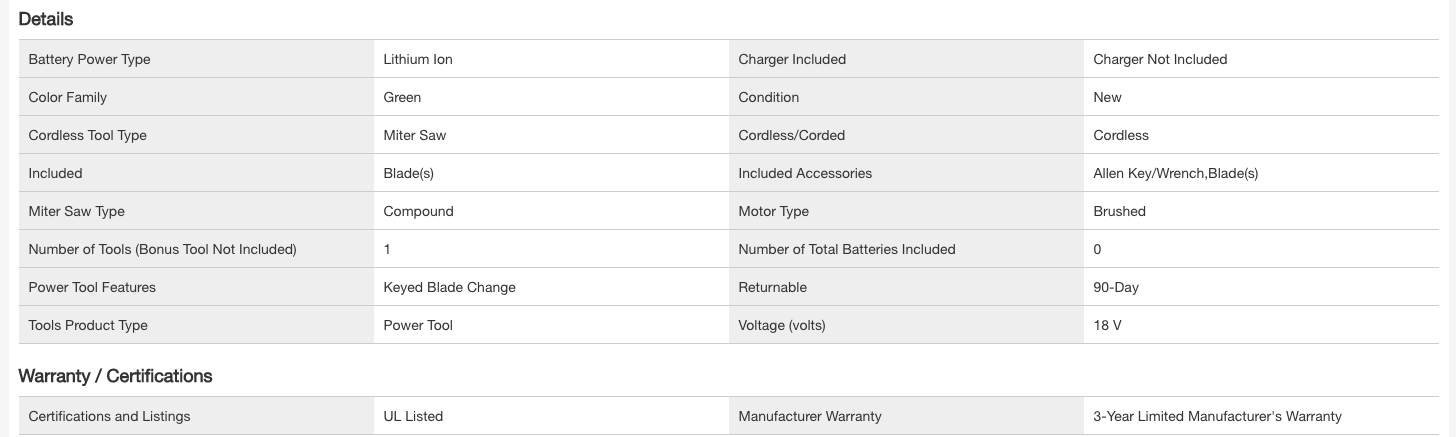Click the Compound miter saw type value
The width and height of the screenshot is (1456, 437).
click(418, 211)
